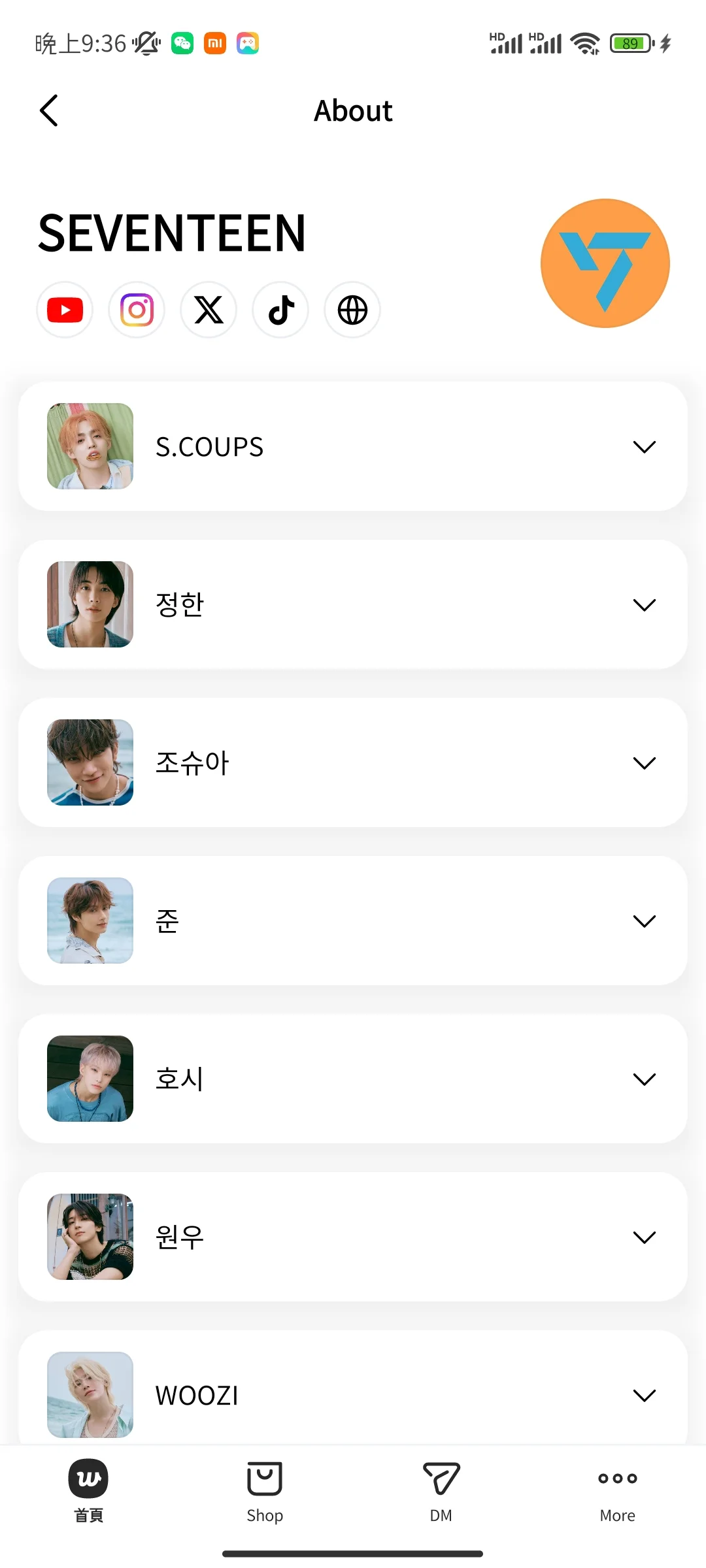The image size is (706, 1568).
Task: Expand the 조슈아 member chevron
Action: (645, 763)
